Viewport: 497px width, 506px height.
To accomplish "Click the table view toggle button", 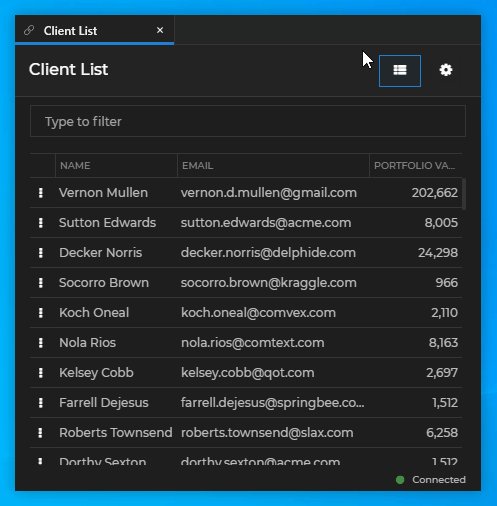I will click(x=400, y=71).
